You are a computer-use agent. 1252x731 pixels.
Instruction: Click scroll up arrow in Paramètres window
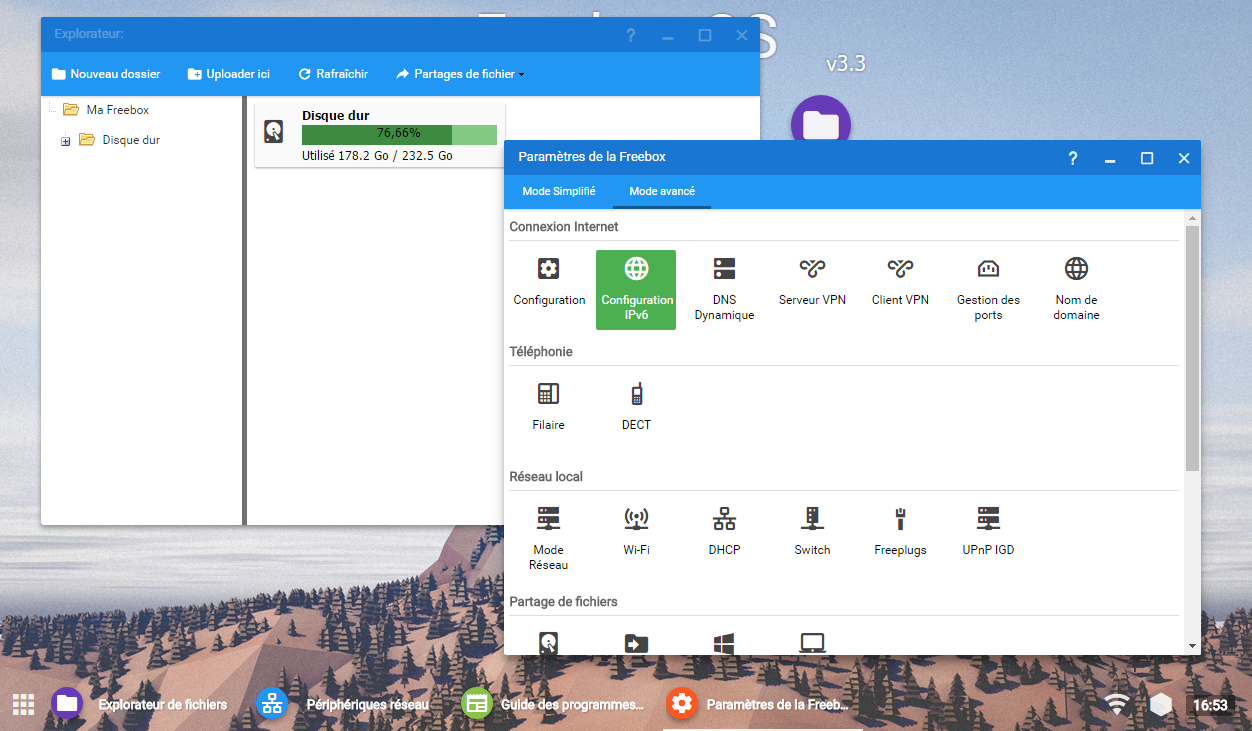(1192, 217)
